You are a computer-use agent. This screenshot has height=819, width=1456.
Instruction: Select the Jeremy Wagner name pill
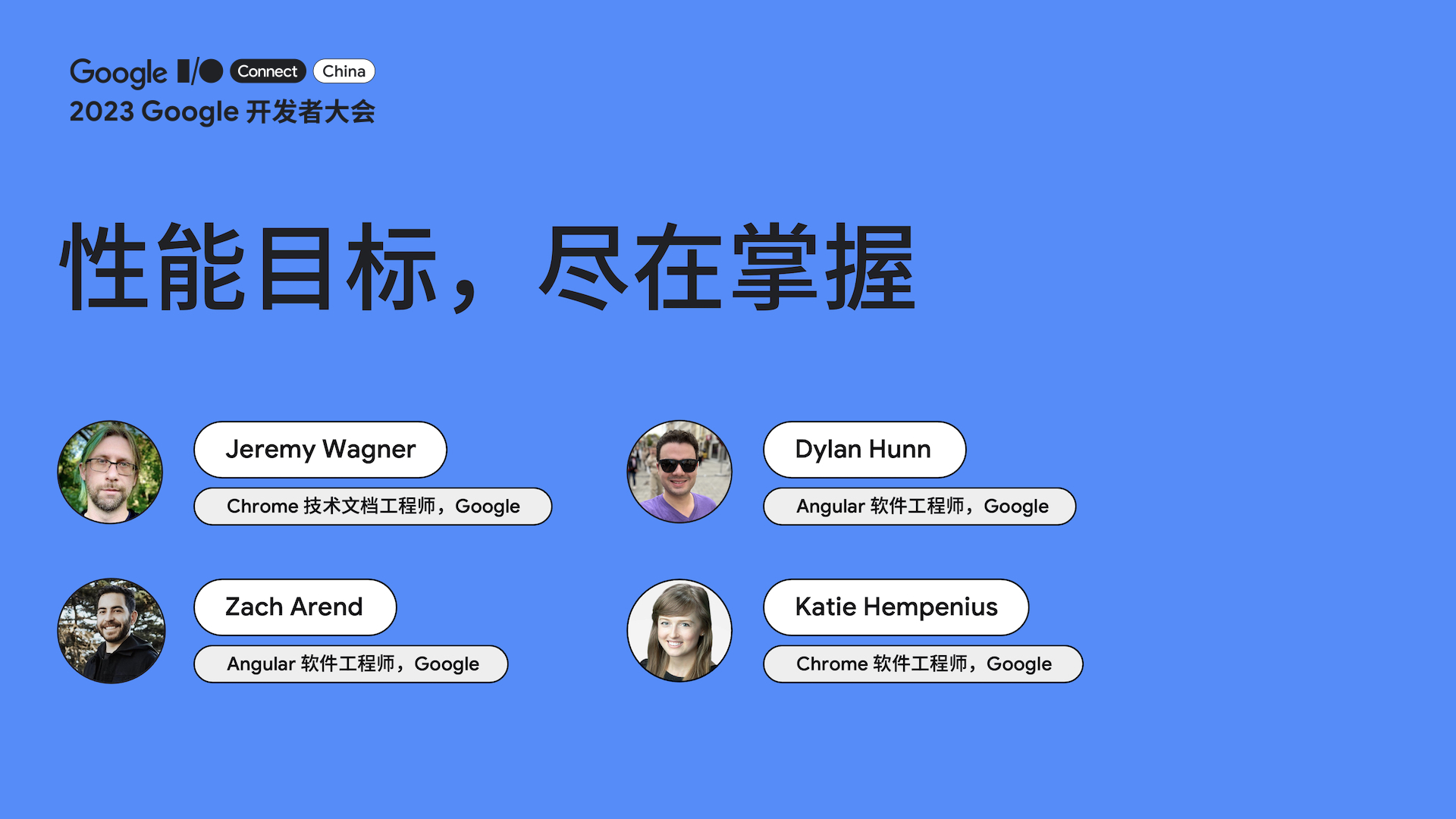click(x=320, y=450)
